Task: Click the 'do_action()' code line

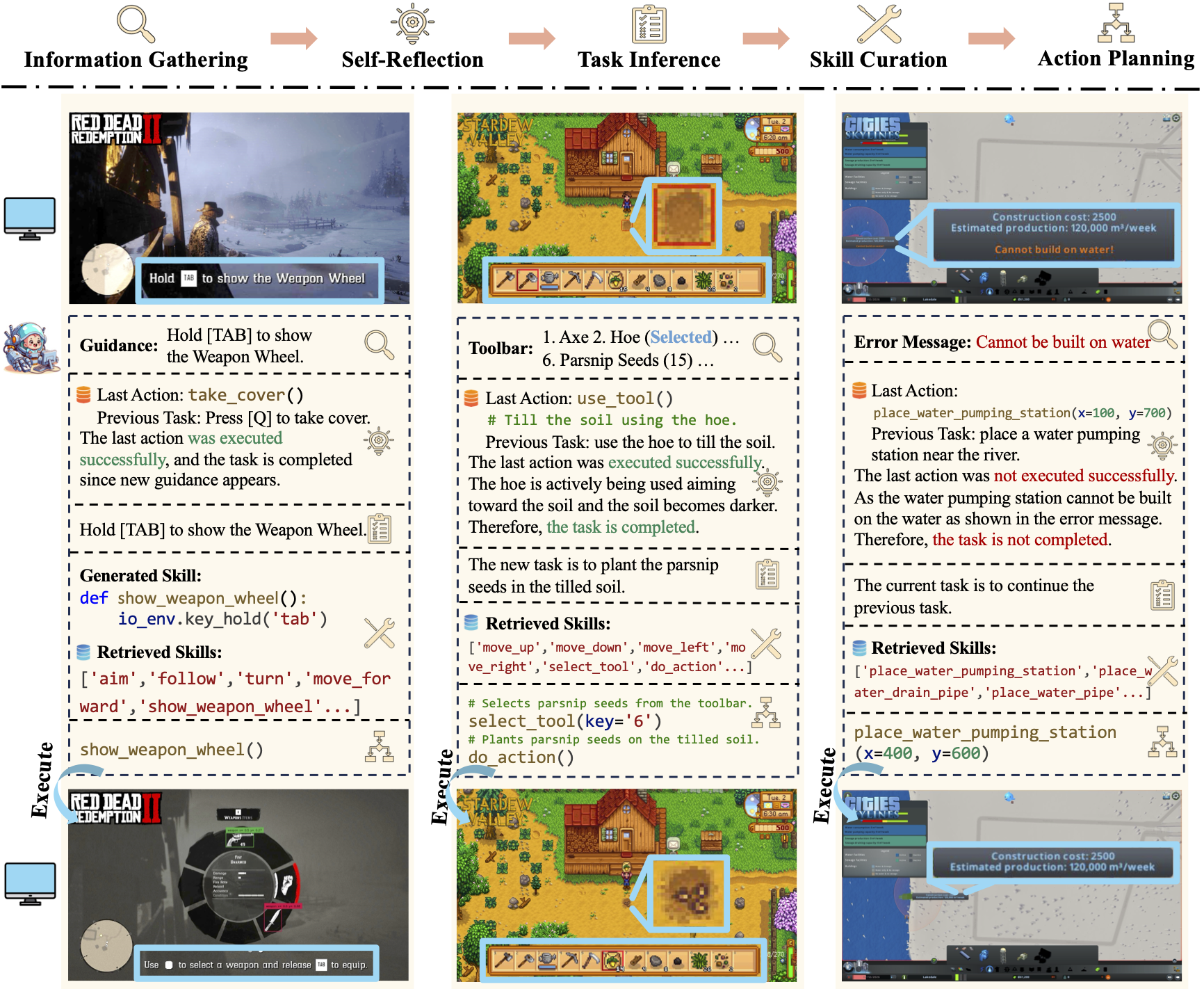Action: 521,757
